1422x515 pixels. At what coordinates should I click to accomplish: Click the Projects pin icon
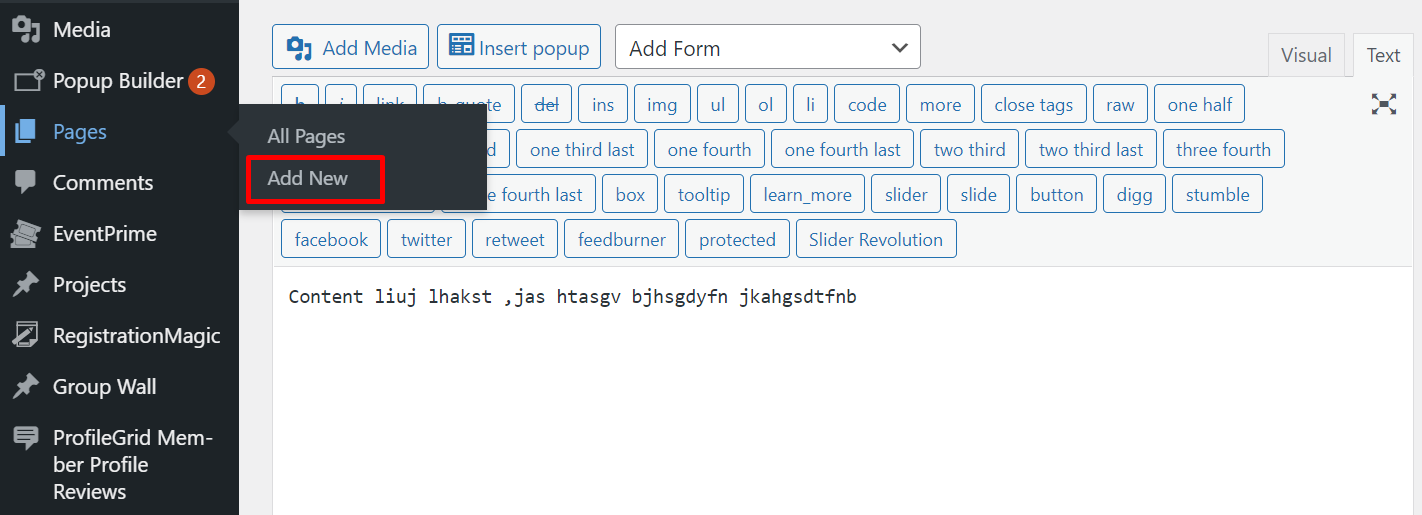pyautogui.click(x=25, y=285)
